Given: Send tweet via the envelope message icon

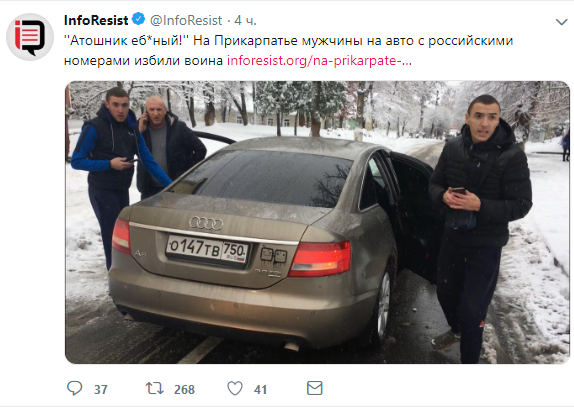Looking at the screenshot, I should click(314, 388).
